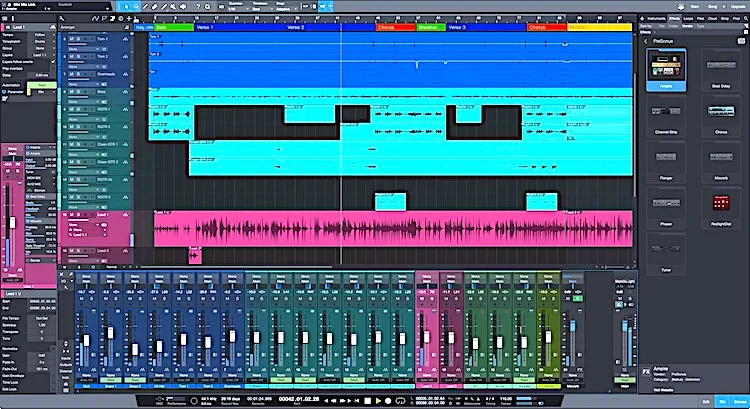Select the Beat Delay effect thumbnail

pyautogui.click(x=721, y=70)
